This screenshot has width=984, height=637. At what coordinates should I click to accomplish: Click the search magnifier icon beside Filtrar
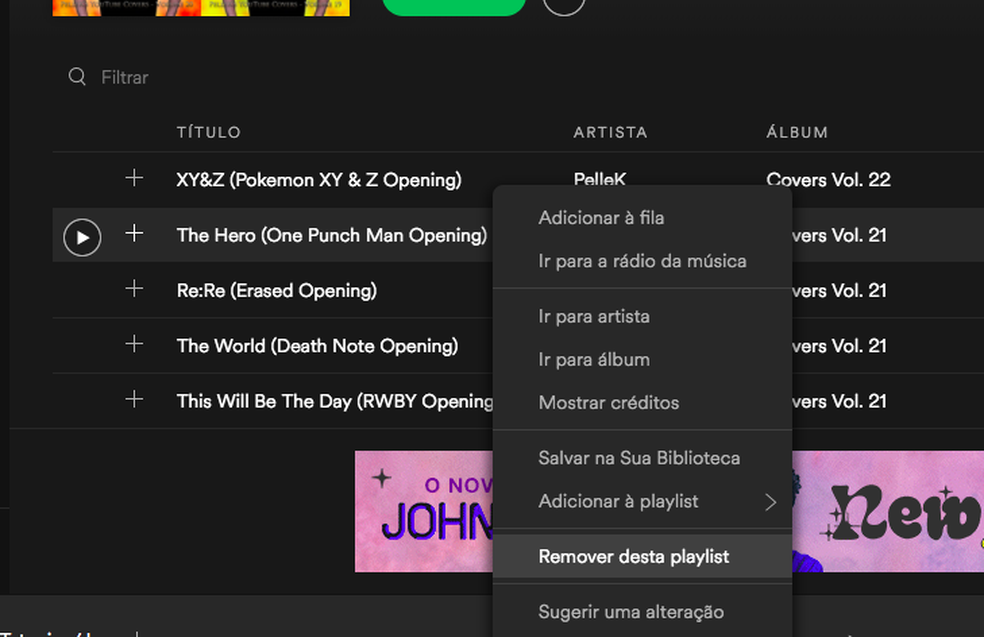pyautogui.click(x=77, y=77)
